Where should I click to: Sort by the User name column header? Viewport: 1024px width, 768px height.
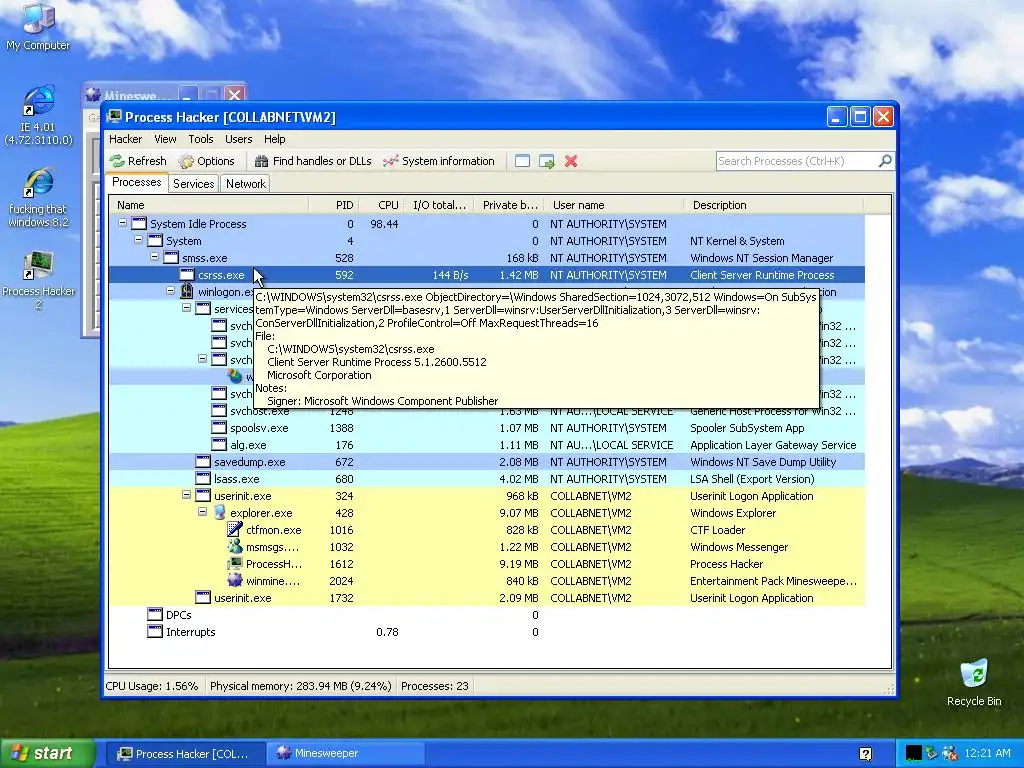pyautogui.click(x=614, y=205)
